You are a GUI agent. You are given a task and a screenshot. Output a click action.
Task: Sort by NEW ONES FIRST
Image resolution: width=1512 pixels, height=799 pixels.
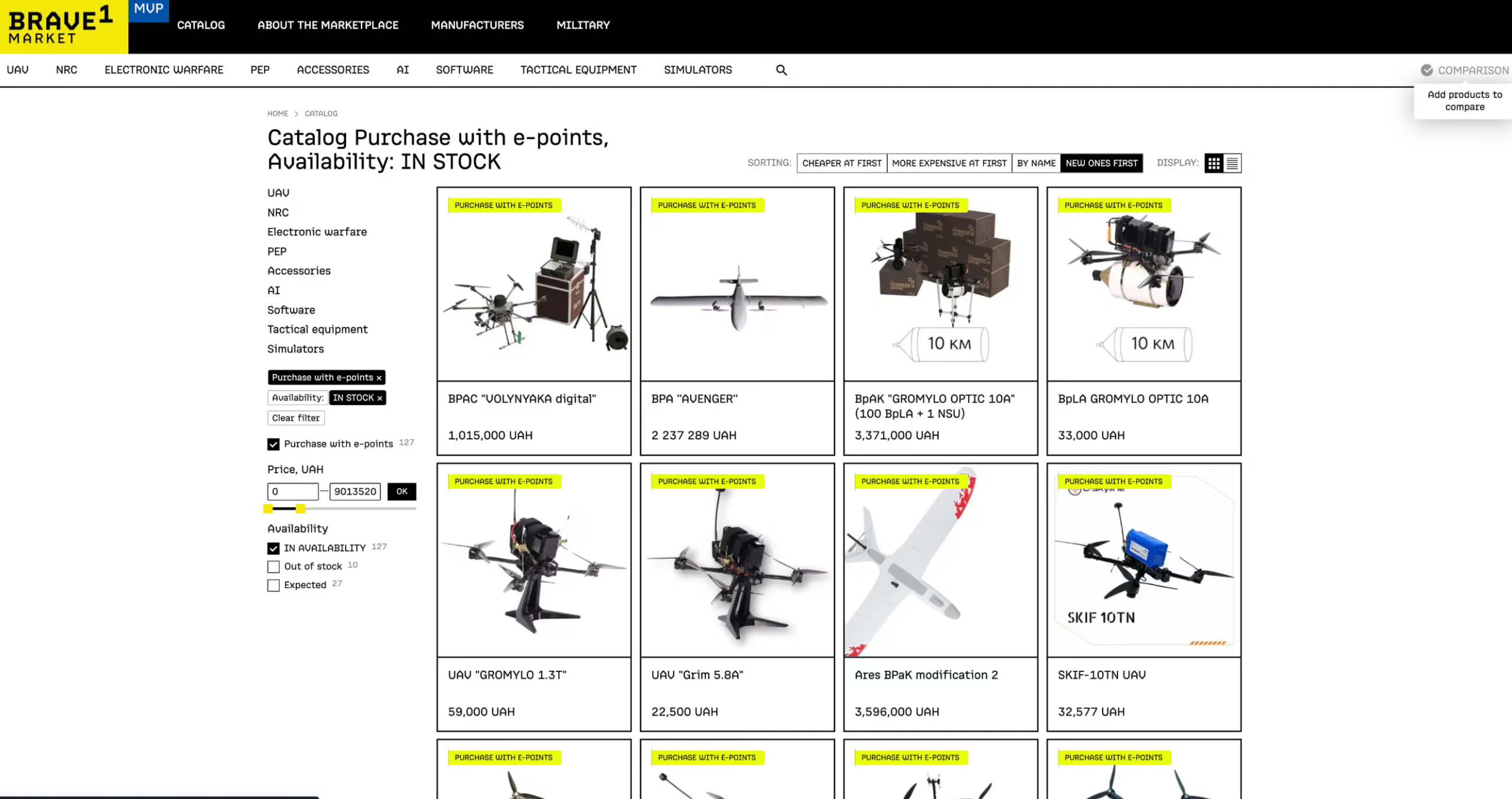tap(1102, 164)
